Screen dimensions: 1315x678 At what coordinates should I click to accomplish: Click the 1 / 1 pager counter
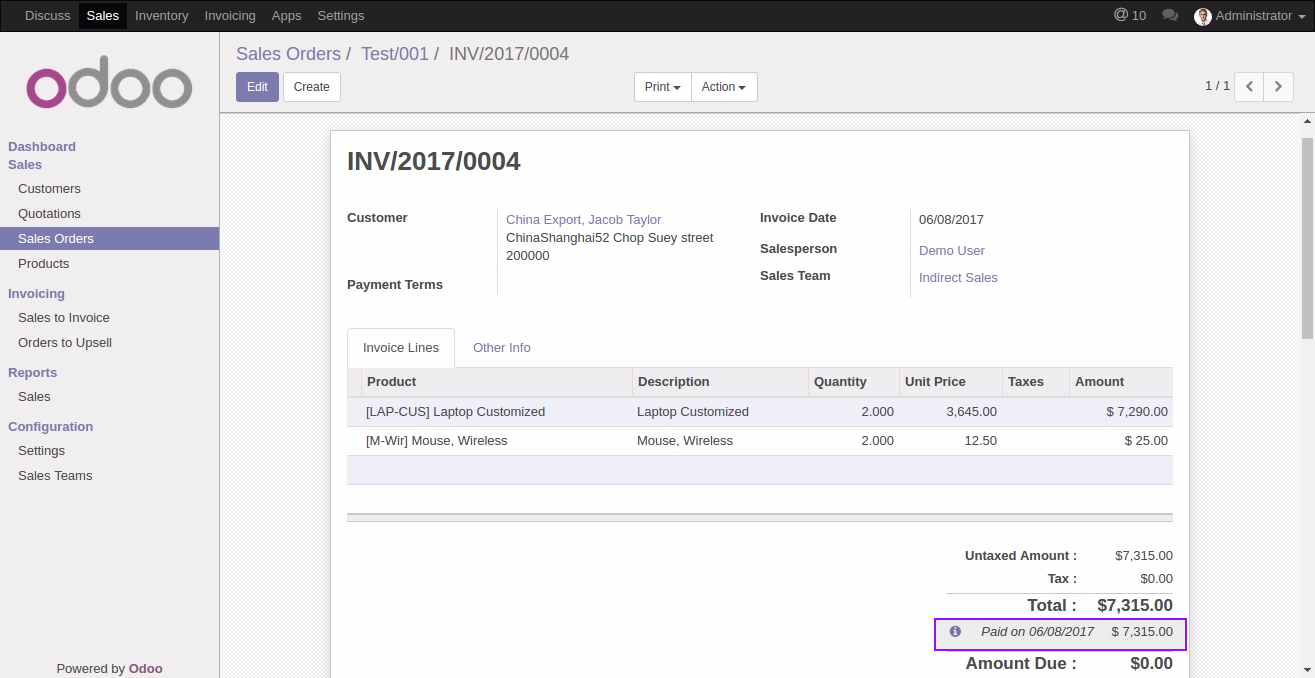(x=1217, y=86)
